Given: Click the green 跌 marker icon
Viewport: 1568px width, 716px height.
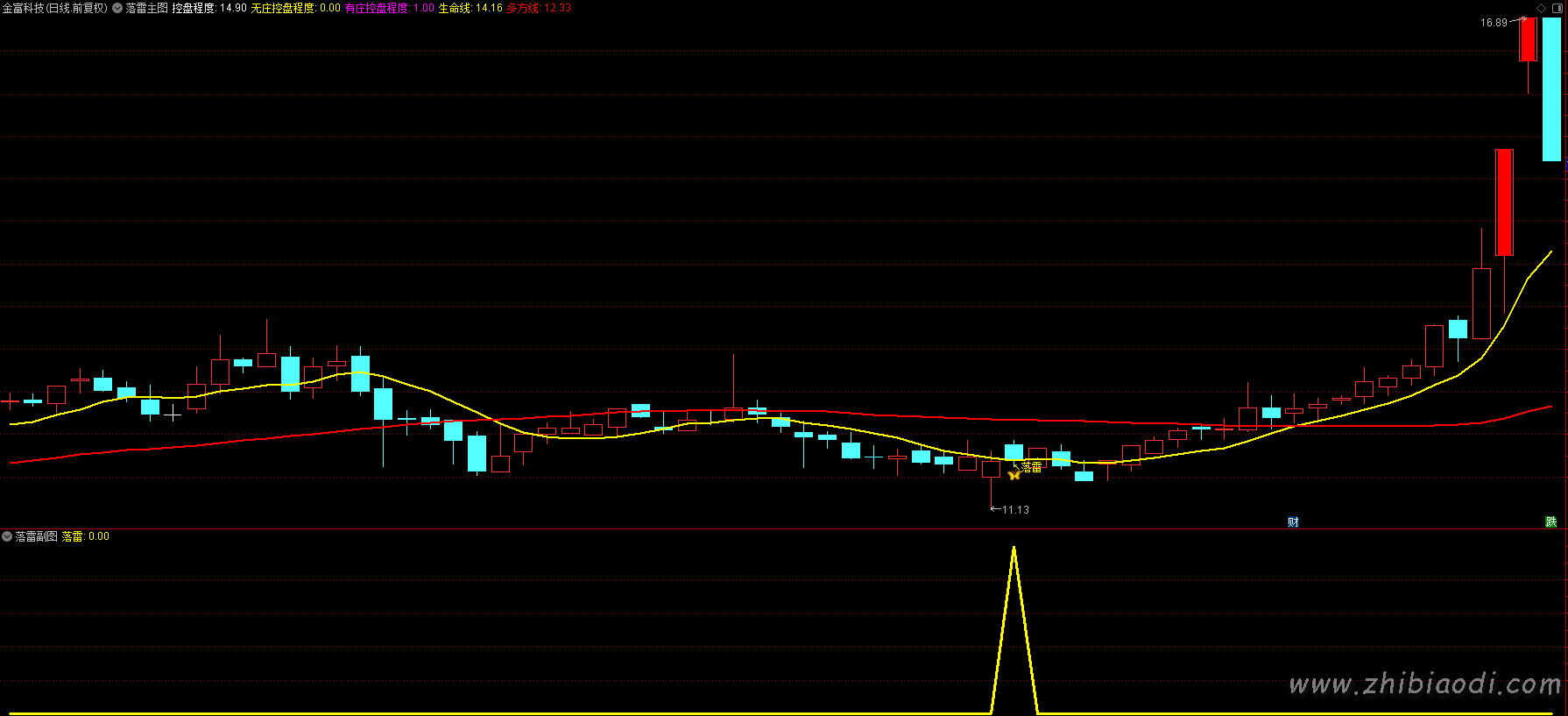Looking at the screenshot, I should pyautogui.click(x=1550, y=522).
